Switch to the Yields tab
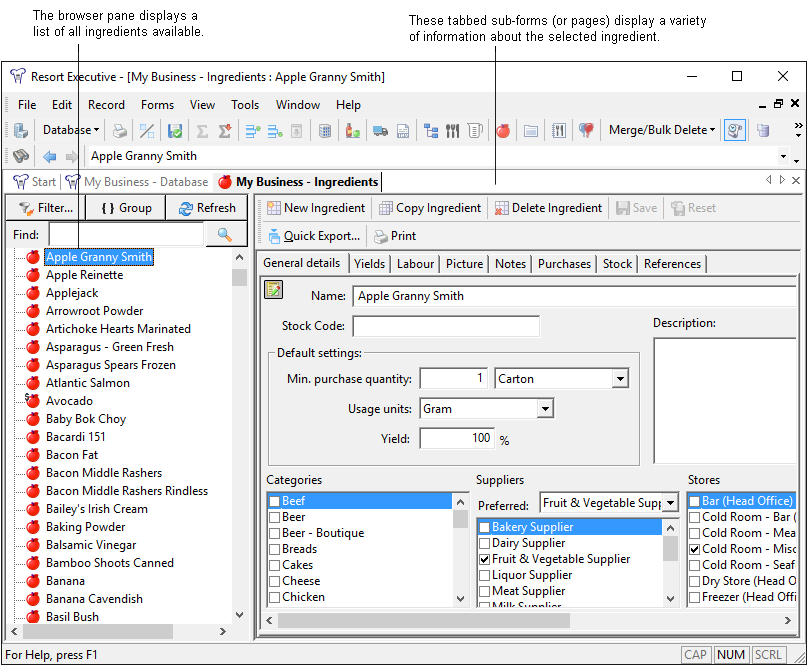The image size is (808, 666). click(369, 263)
